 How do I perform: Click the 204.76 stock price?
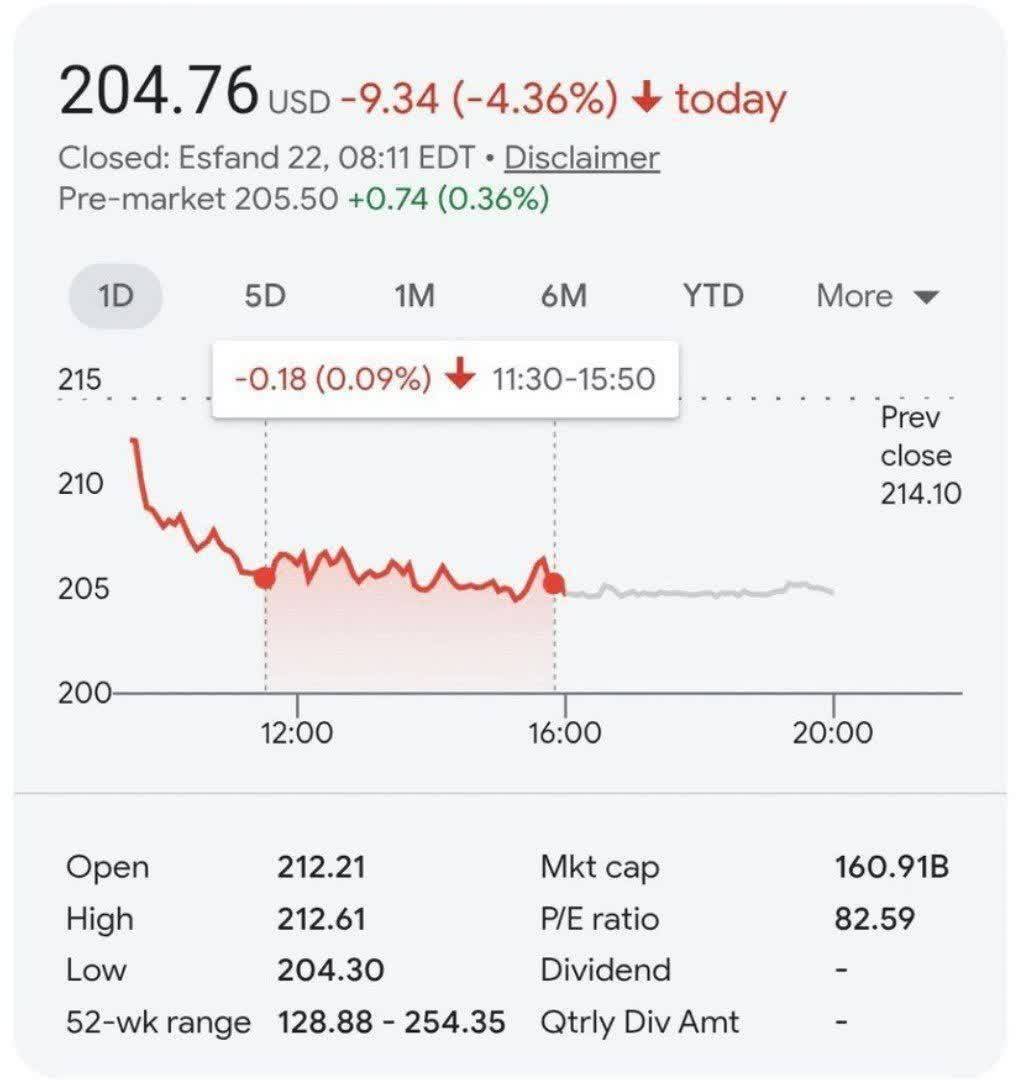(158, 91)
